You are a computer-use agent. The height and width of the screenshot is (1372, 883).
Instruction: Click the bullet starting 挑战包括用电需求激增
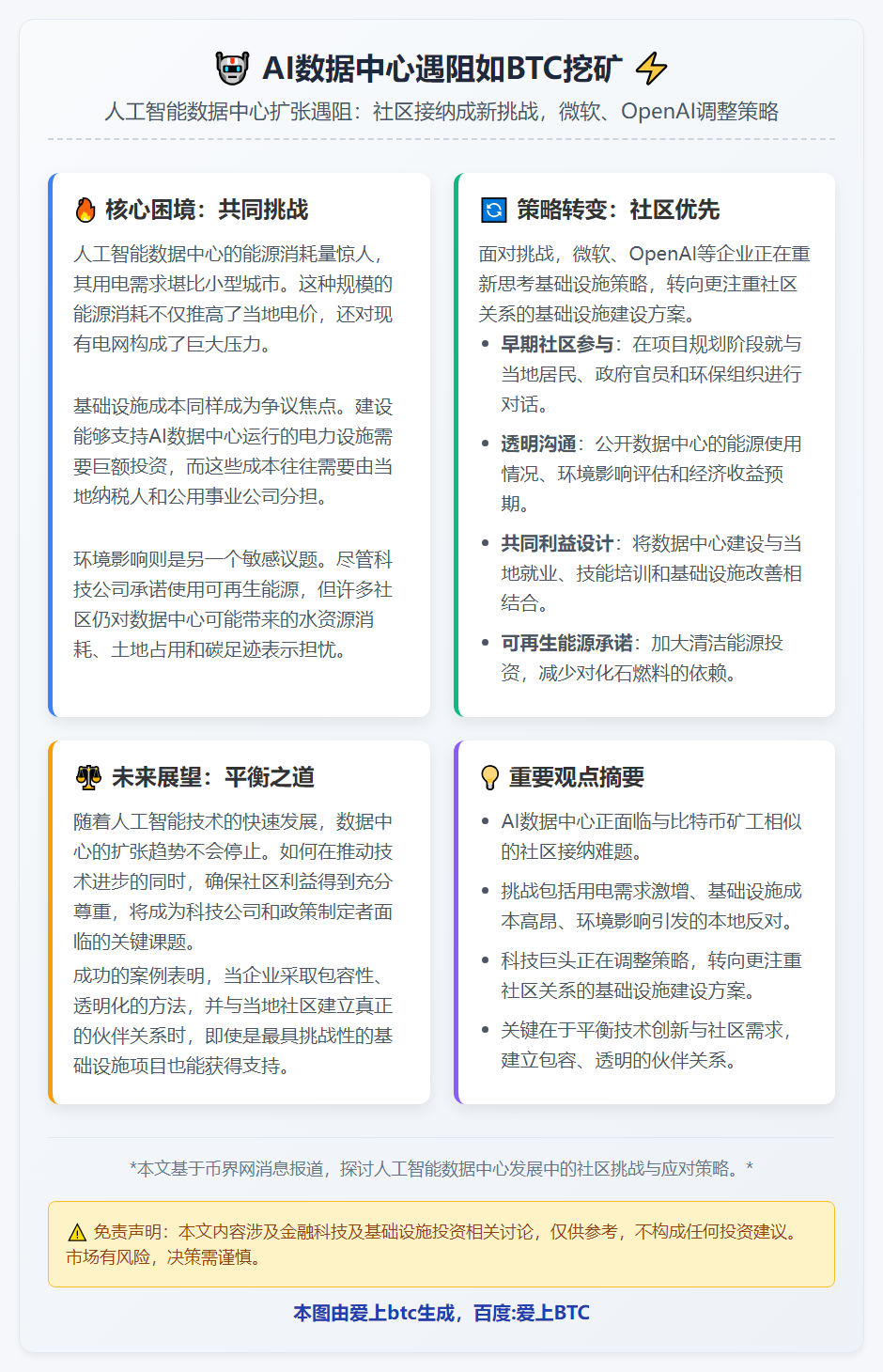[651, 906]
